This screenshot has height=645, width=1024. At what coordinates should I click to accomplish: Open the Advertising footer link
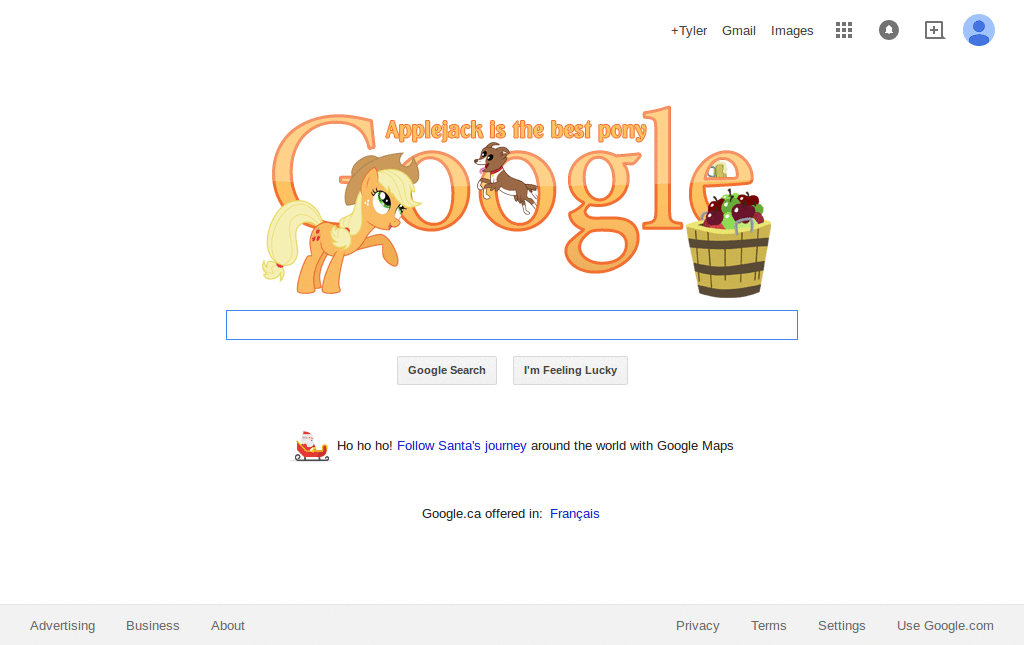[63, 625]
